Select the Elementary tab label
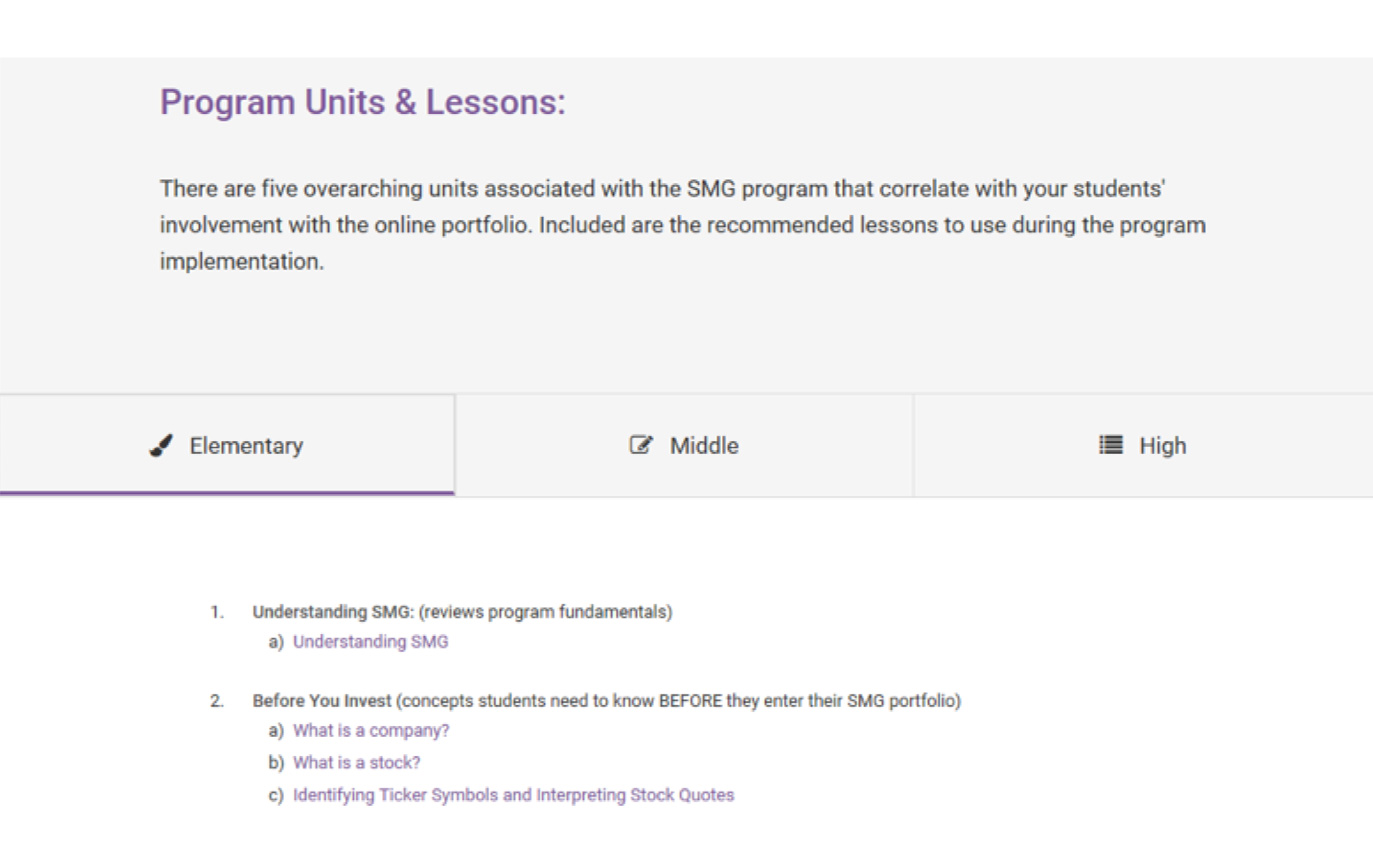Viewport: 1373px width, 860px height. [246, 446]
